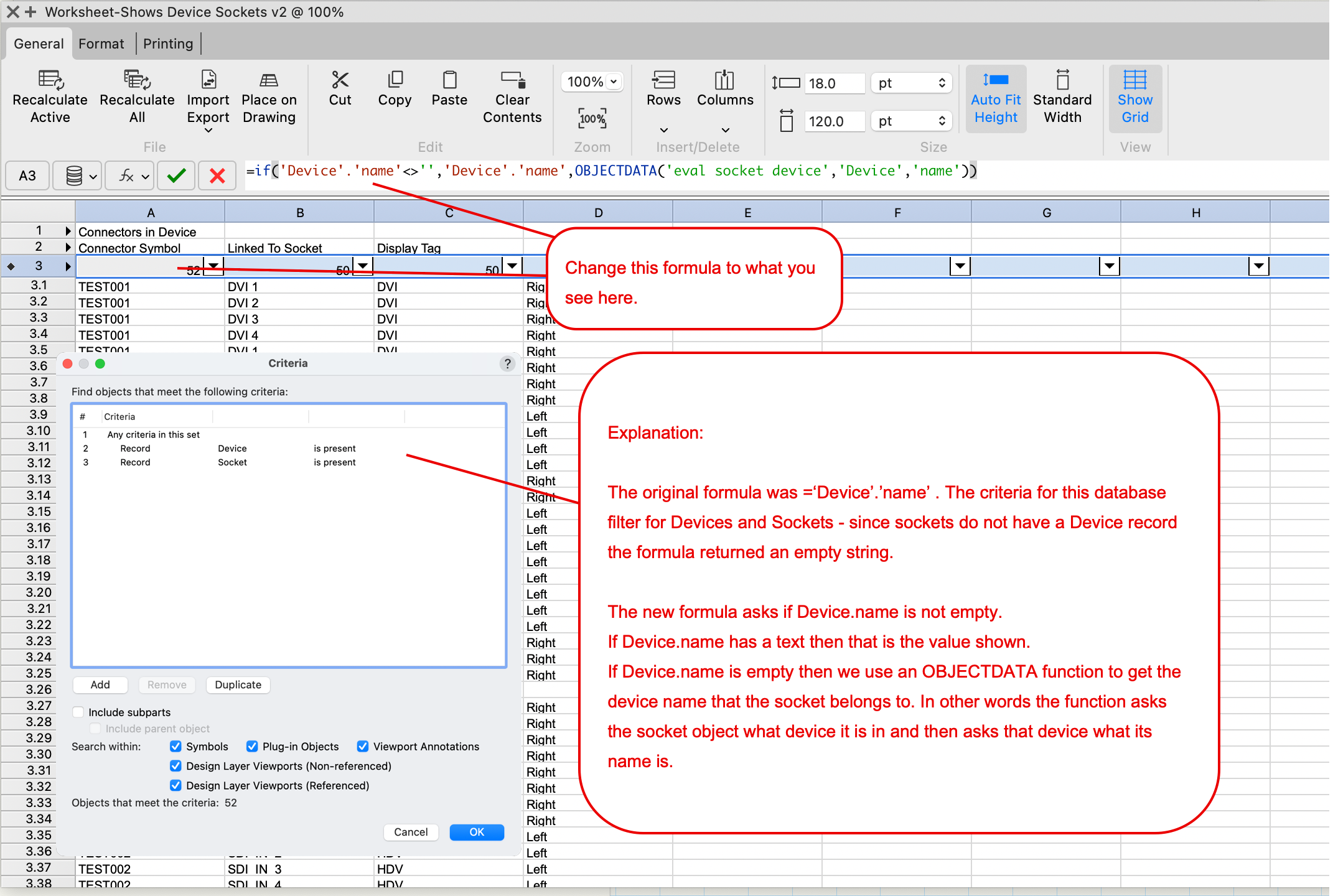This screenshot has height=896, width=1333.
Task: Click OK in Criteria dialog
Action: pos(476,832)
